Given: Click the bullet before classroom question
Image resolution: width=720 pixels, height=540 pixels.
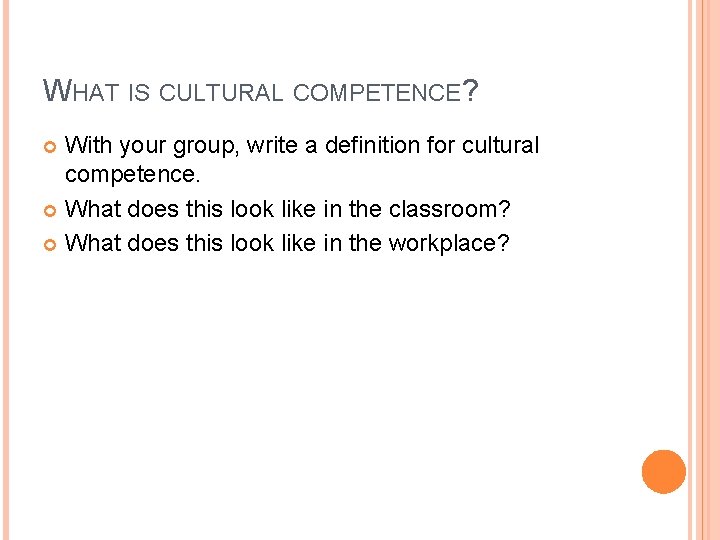Looking at the screenshot, I should click(x=50, y=211).
